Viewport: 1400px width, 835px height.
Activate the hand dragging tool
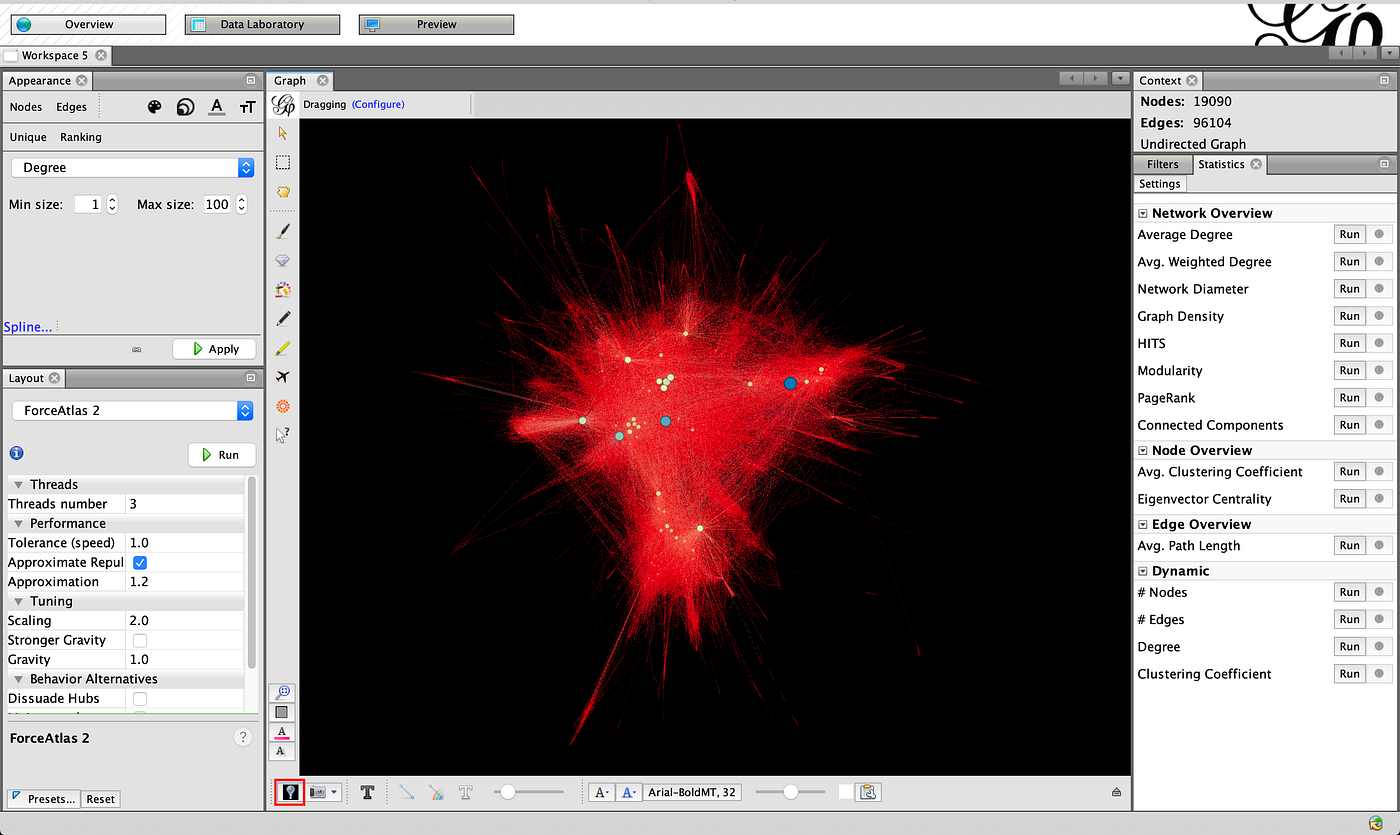[x=283, y=191]
